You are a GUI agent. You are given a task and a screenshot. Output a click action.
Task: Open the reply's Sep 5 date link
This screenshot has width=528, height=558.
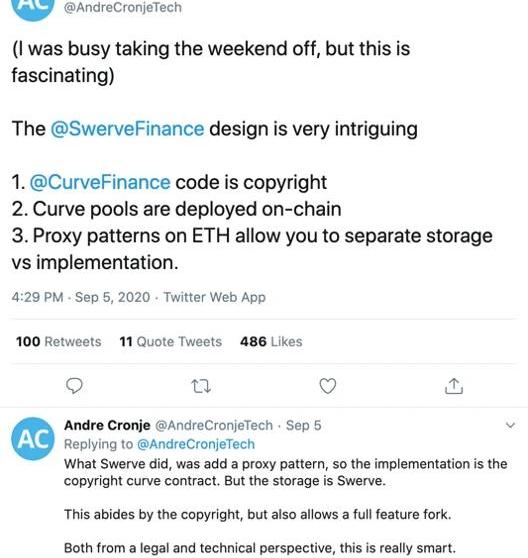pyautogui.click(x=303, y=425)
